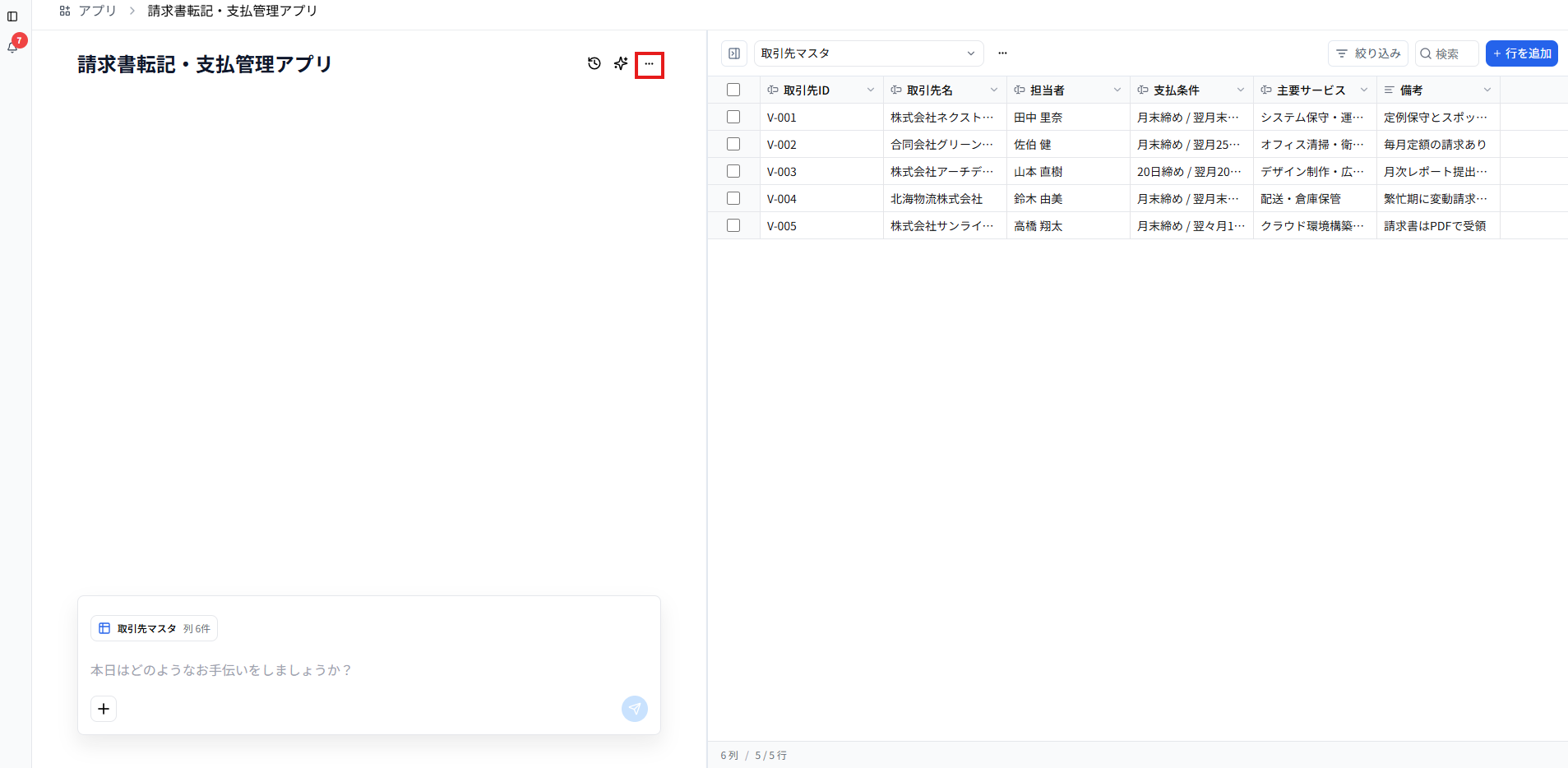Select the 配送・倉庫保管 cell
The image size is (1568, 768).
click(1315, 199)
